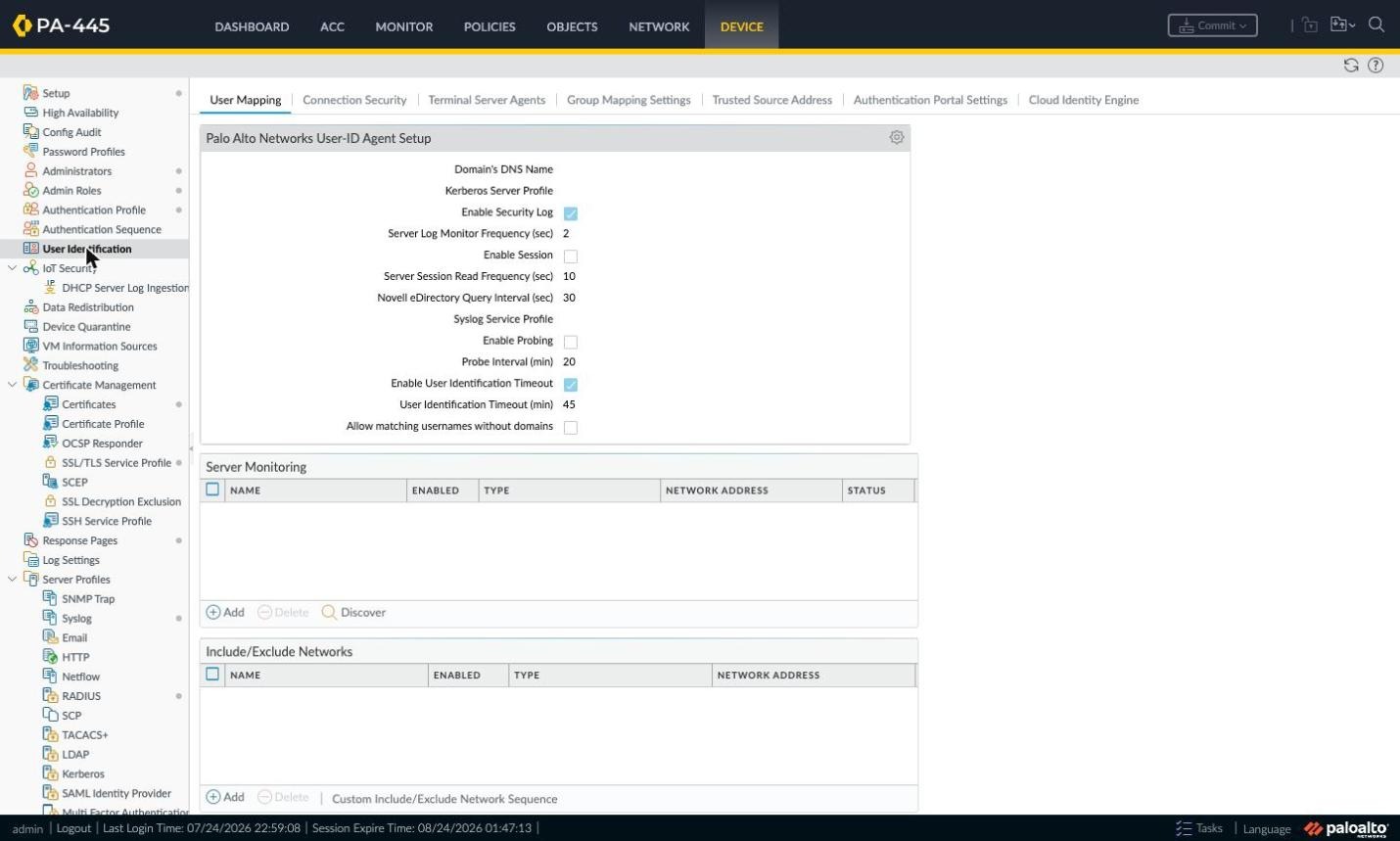Switch to the Cloud Identity Engine tab
This screenshot has height=841, width=1400.
tap(1083, 100)
